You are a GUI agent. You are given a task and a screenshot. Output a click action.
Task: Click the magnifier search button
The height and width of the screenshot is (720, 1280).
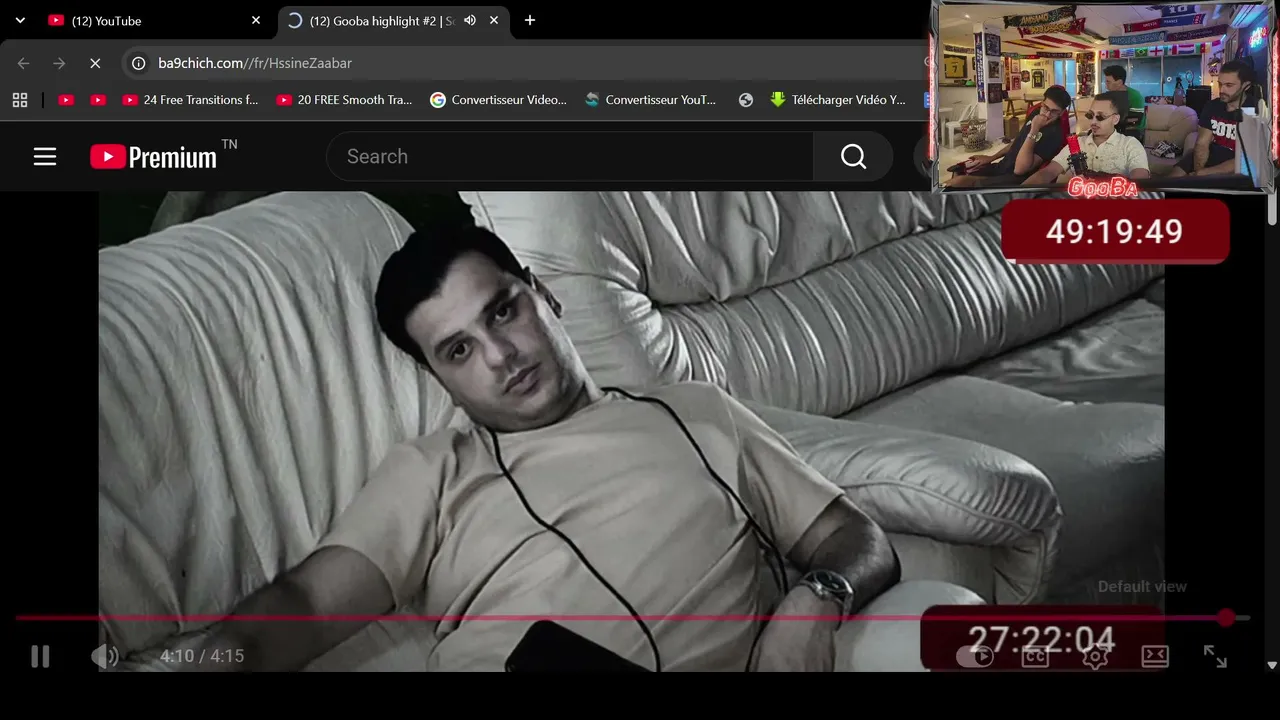pos(853,156)
